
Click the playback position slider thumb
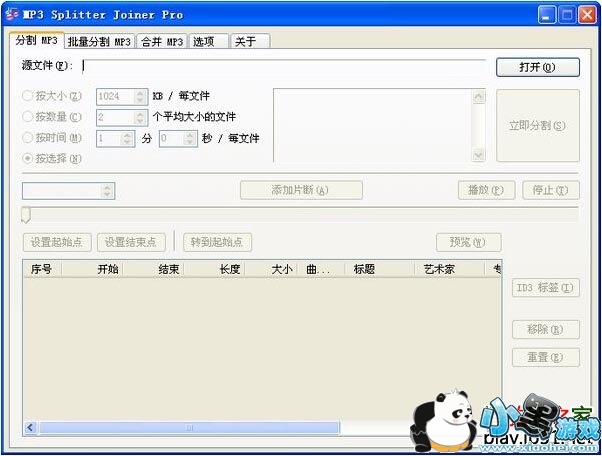point(26,215)
